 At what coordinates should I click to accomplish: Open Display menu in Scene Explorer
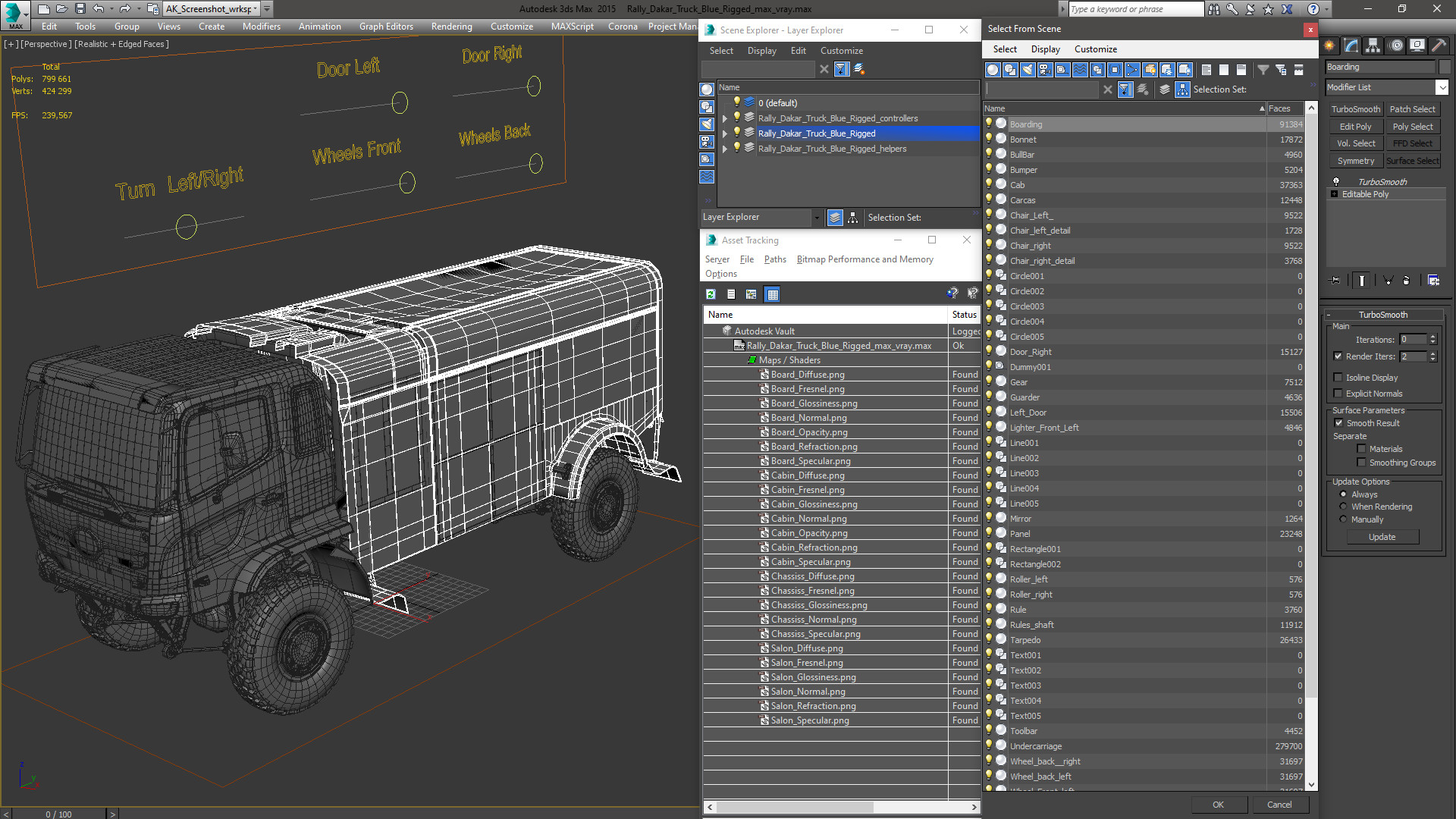pos(761,51)
